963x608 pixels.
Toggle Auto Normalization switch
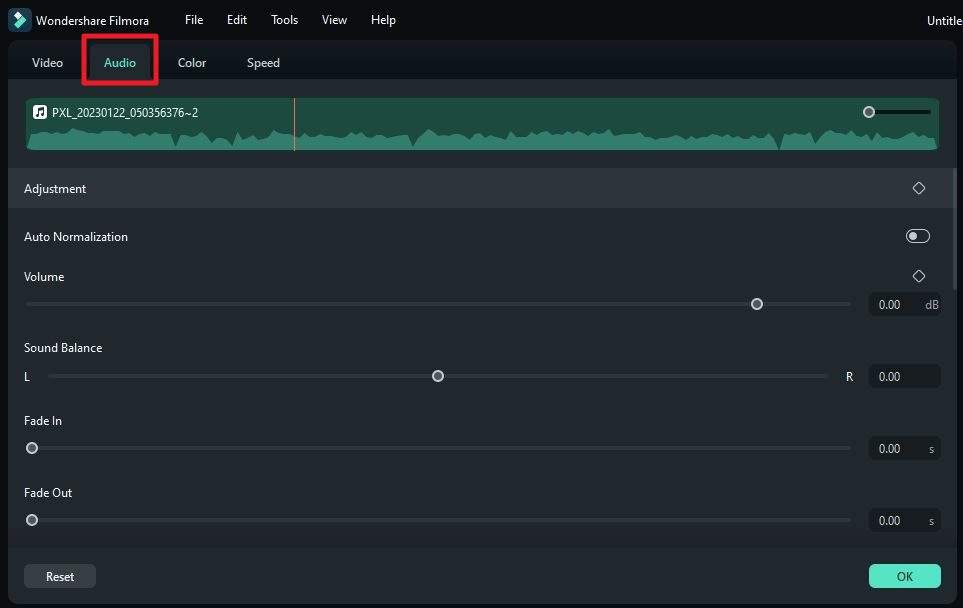coord(918,236)
